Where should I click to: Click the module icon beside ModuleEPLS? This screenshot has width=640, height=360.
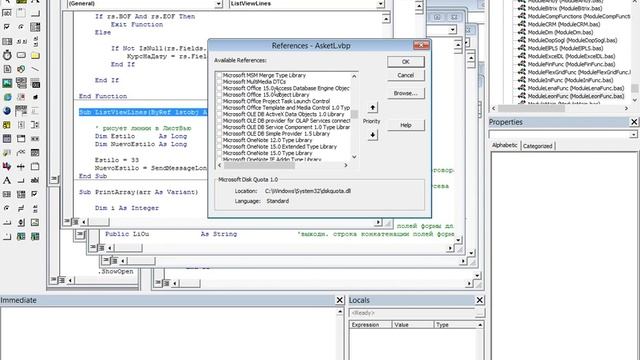[521, 48]
